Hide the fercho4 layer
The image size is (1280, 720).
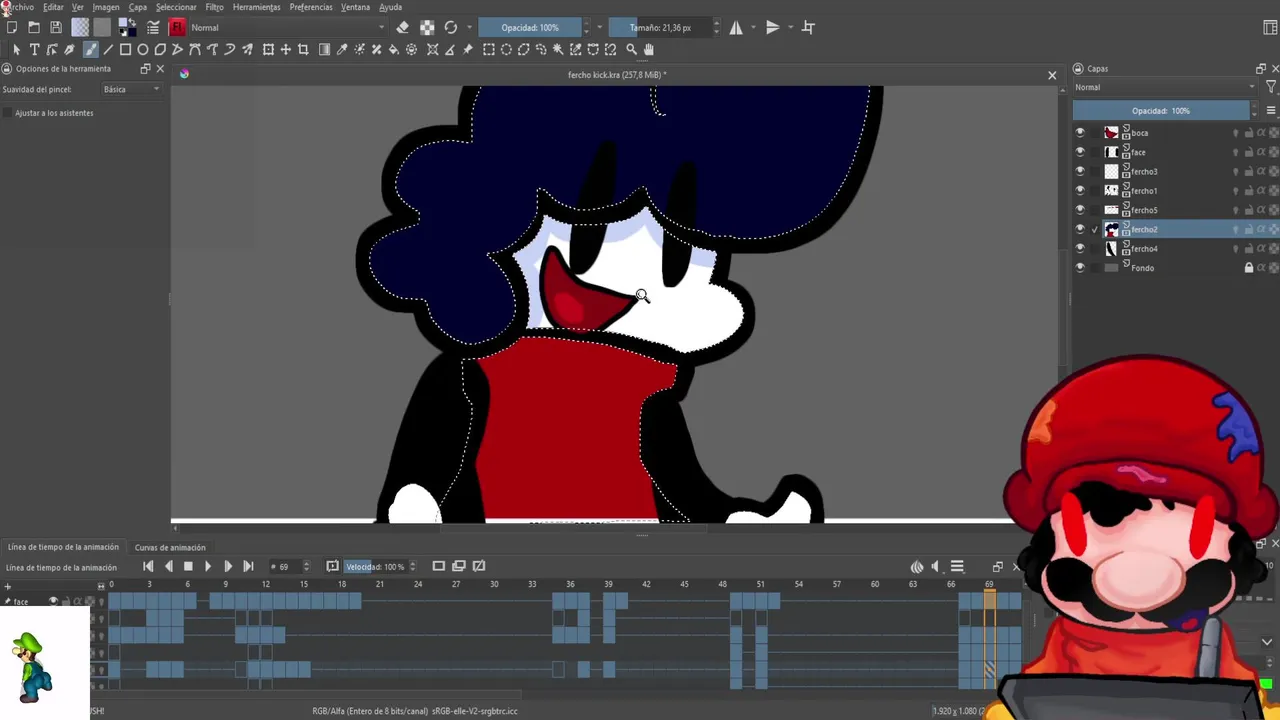(x=1080, y=248)
